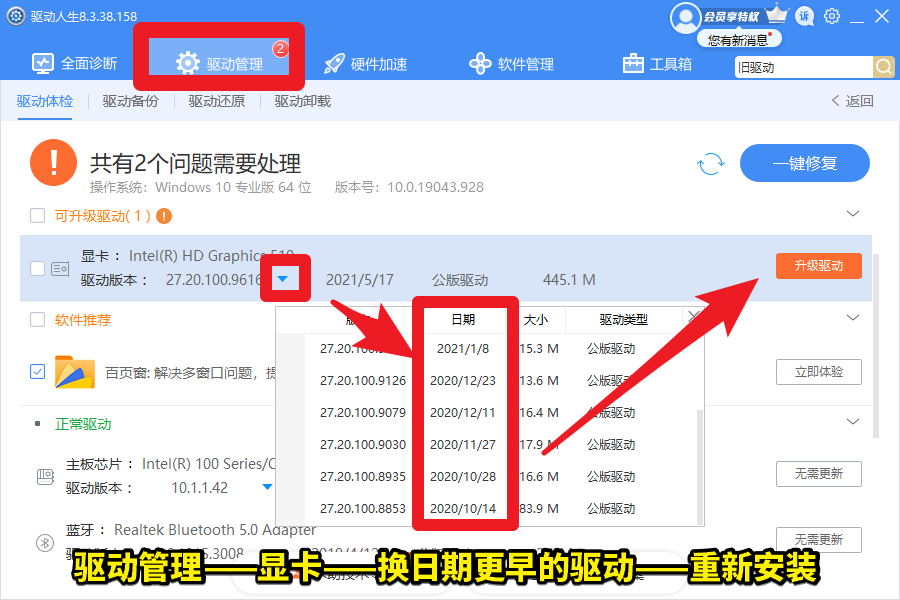This screenshot has height=600, width=900.
Task: Click 会员享特权 membership link
Action: tap(731, 17)
